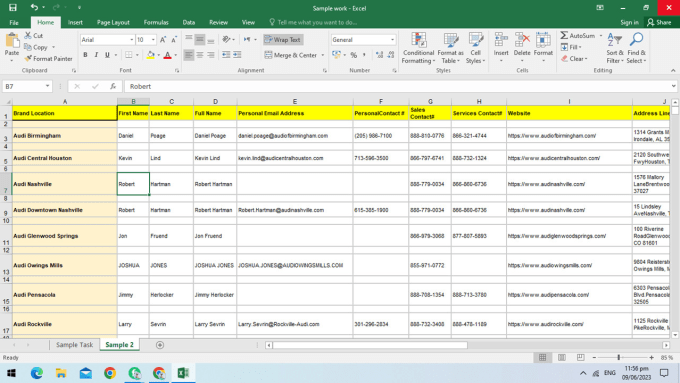The height and width of the screenshot is (383, 680).
Task: Expand the Name Box dropdown arrow
Action: (47, 86)
